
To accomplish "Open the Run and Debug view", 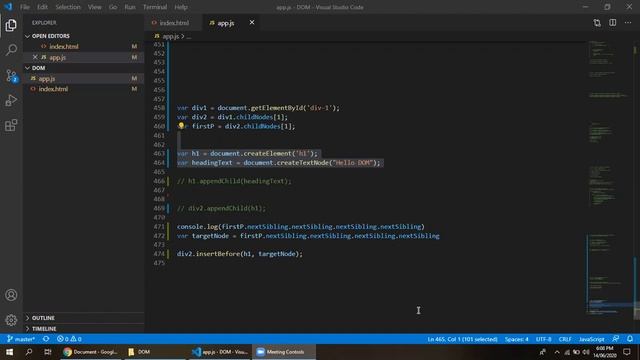I will [x=11, y=100].
